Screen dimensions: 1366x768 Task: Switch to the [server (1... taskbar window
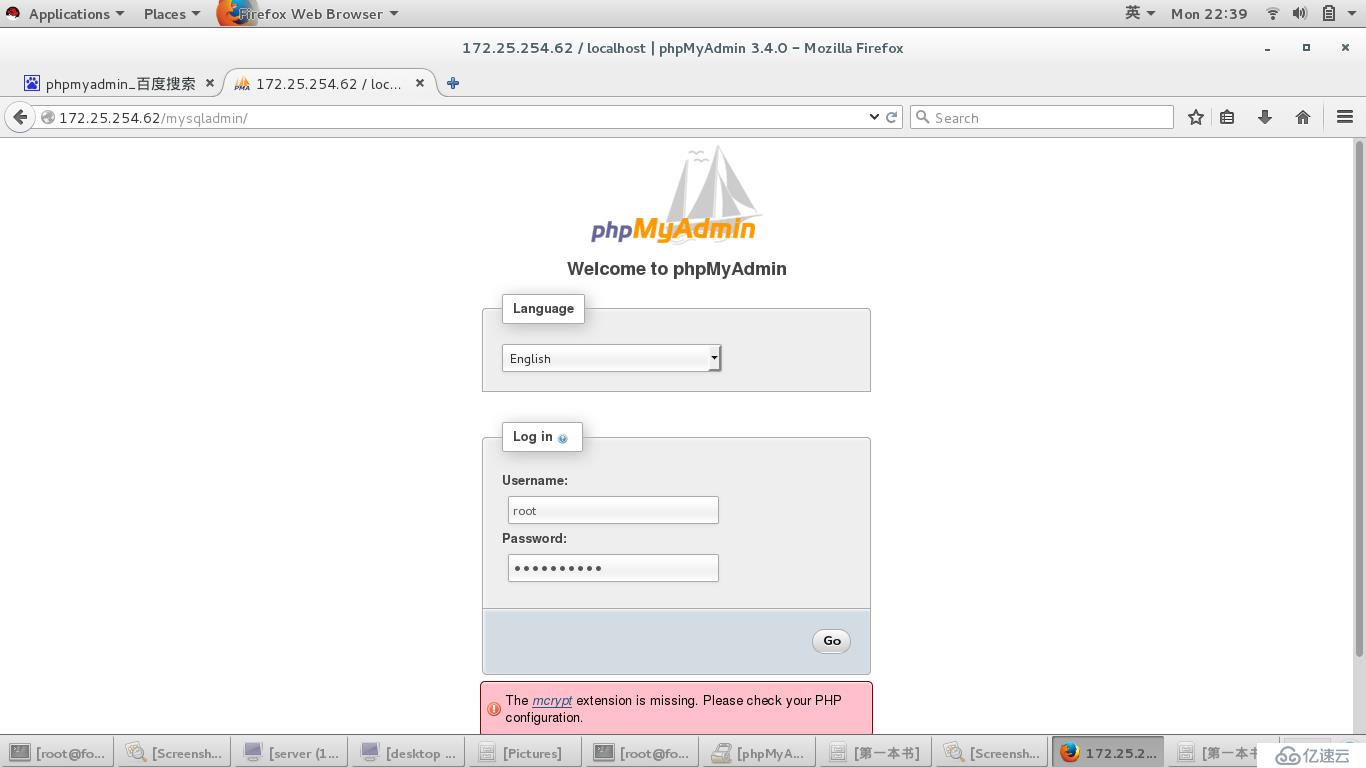click(x=290, y=753)
